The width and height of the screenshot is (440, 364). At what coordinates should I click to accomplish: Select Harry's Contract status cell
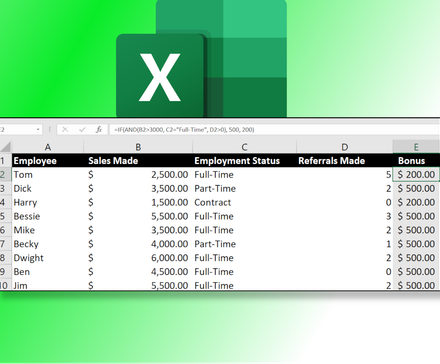(x=244, y=202)
